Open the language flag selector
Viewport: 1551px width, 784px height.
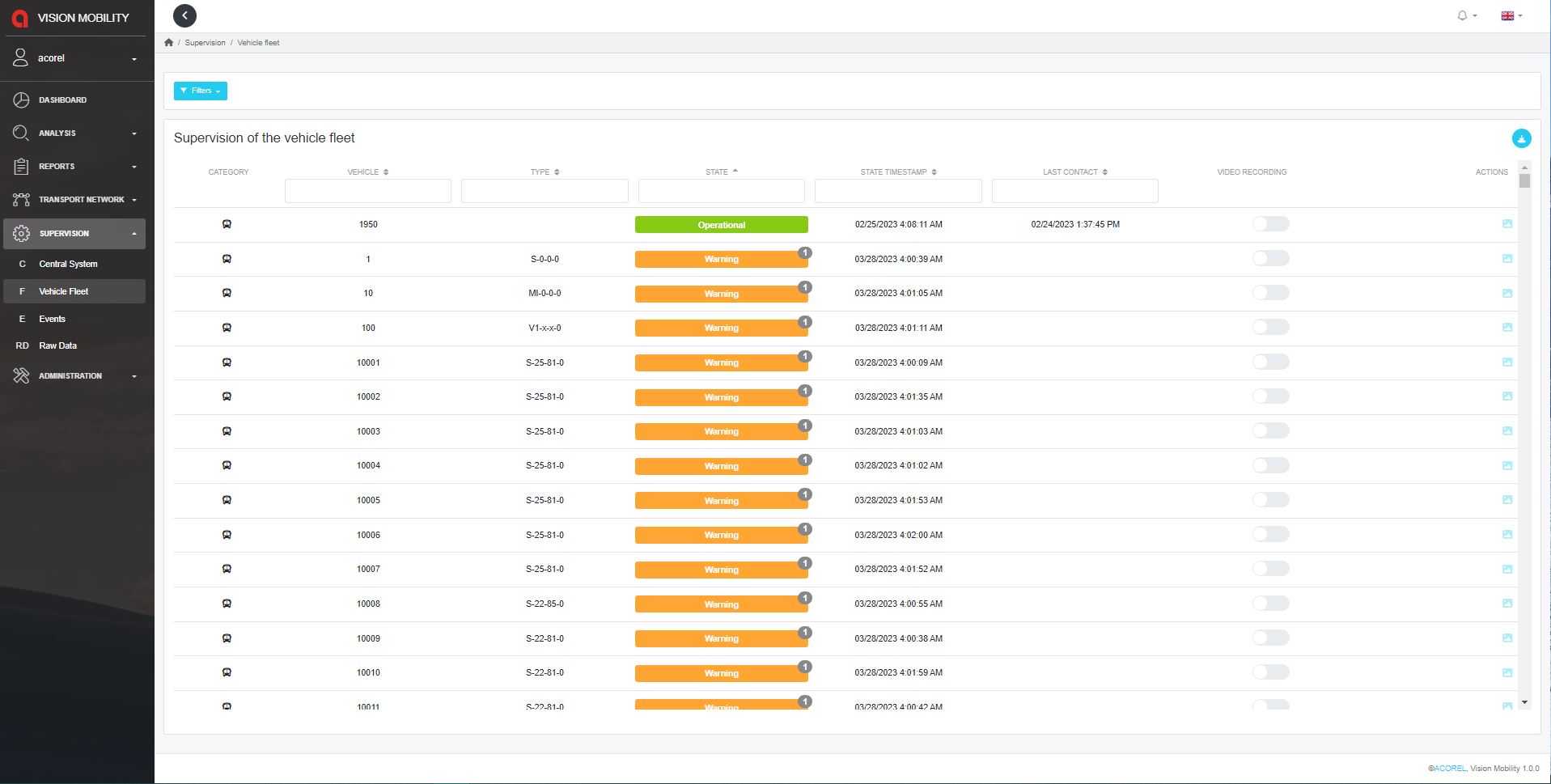(x=1511, y=15)
